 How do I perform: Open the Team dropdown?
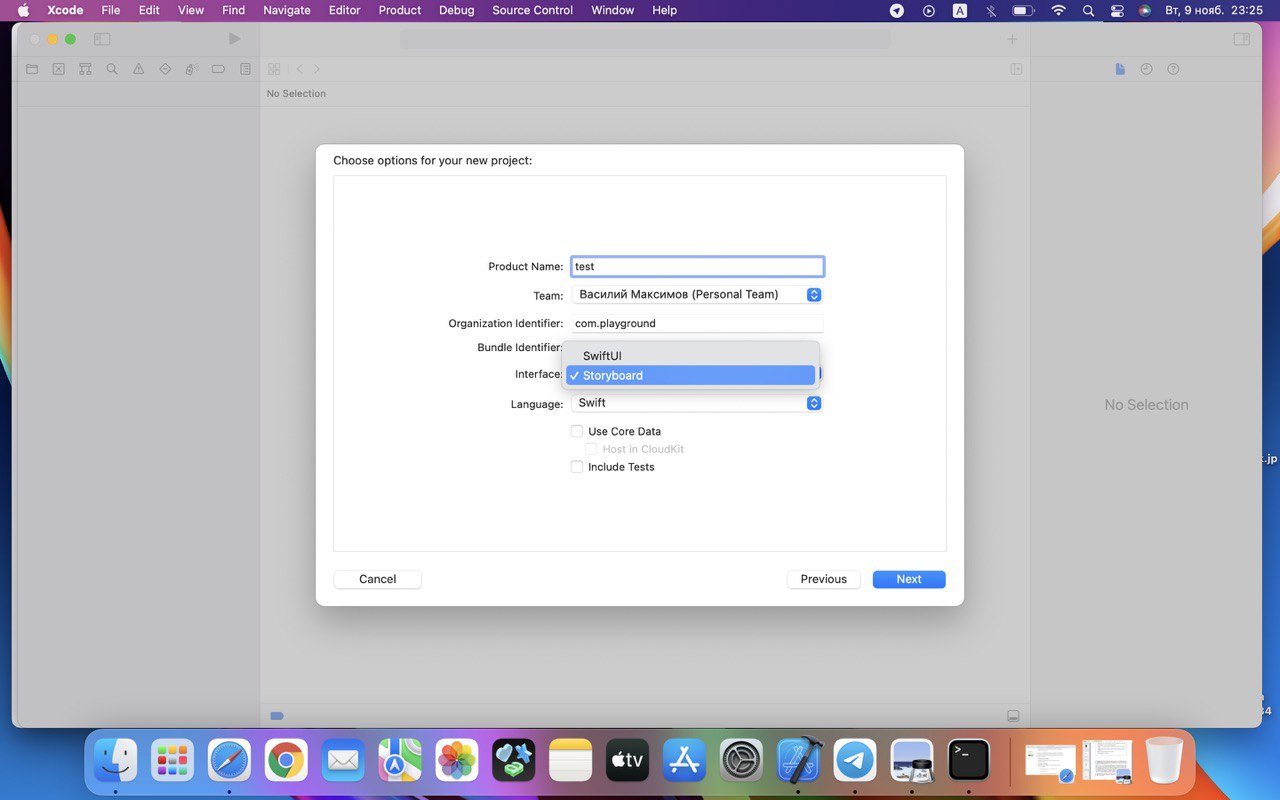pyautogui.click(x=697, y=295)
